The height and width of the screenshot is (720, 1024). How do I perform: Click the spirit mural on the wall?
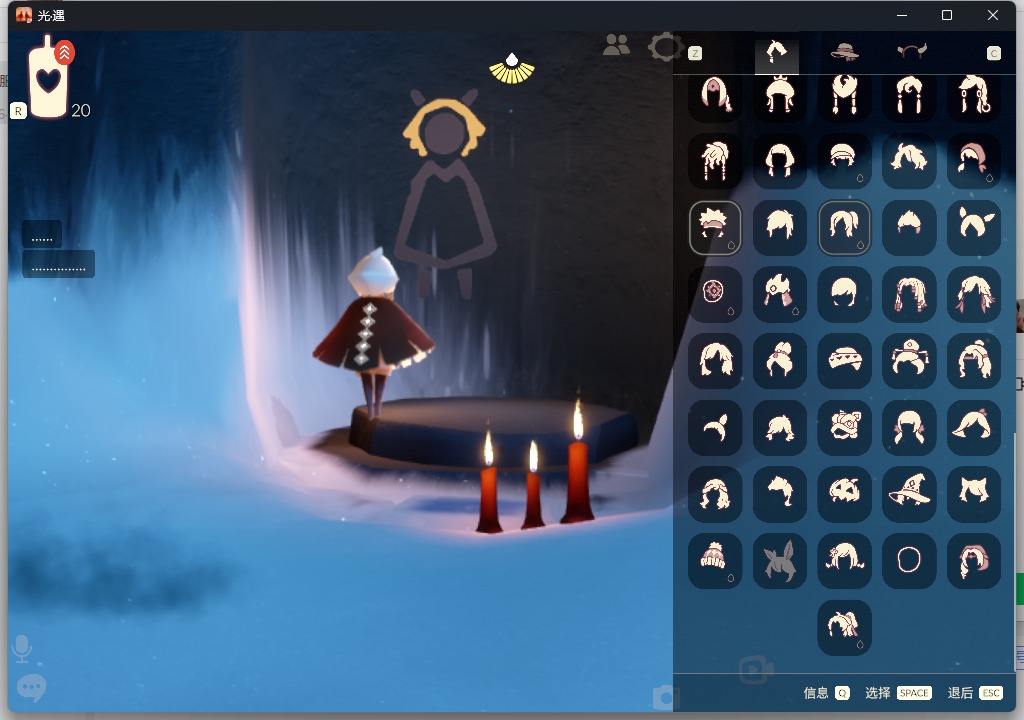445,193
